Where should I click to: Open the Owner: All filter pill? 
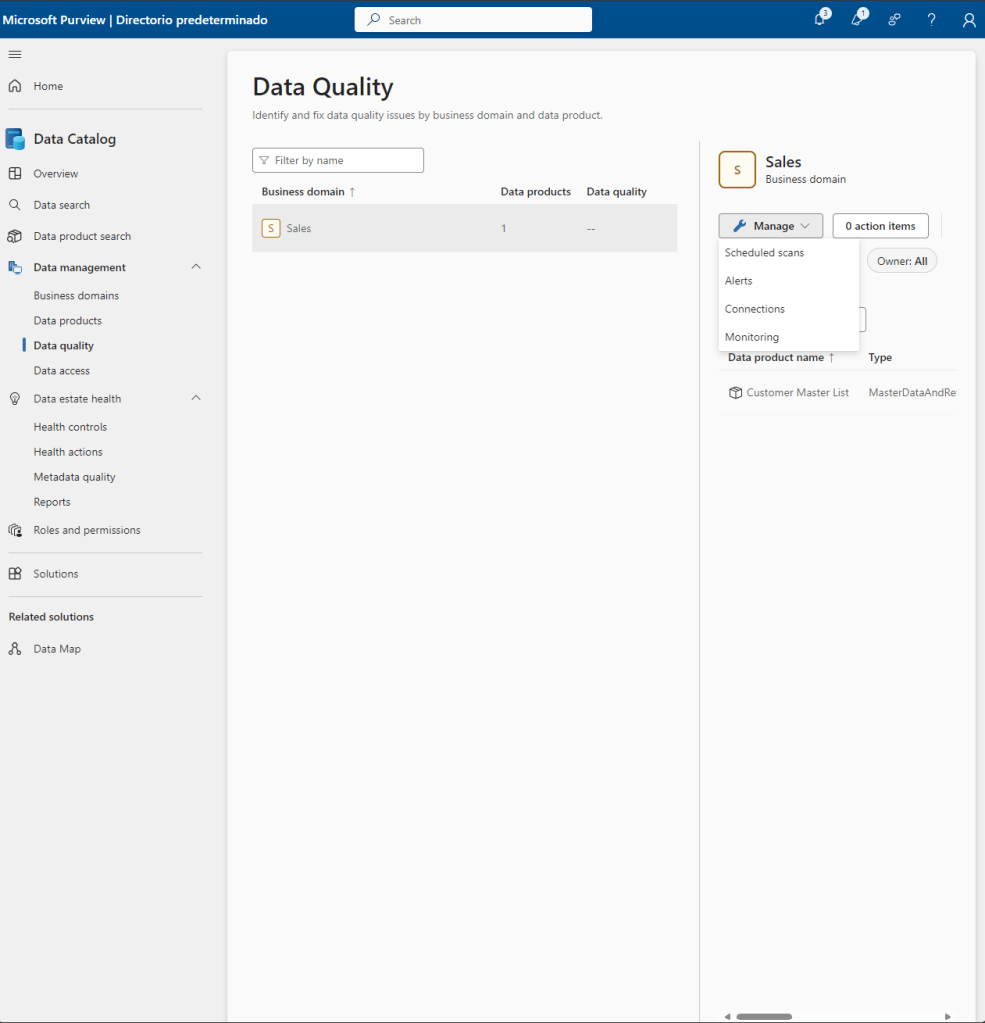[x=901, y=261]
